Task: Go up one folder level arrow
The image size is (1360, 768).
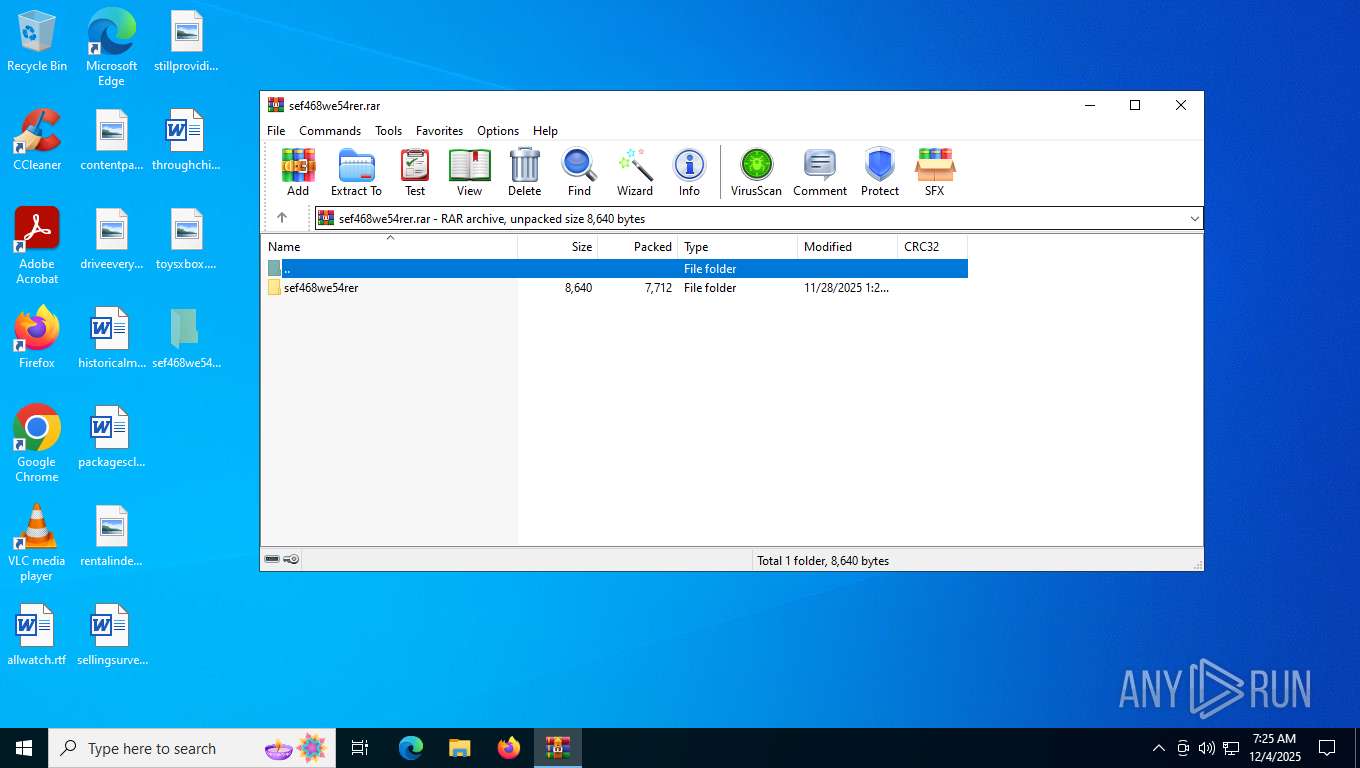Action: (x=282, y=218)
